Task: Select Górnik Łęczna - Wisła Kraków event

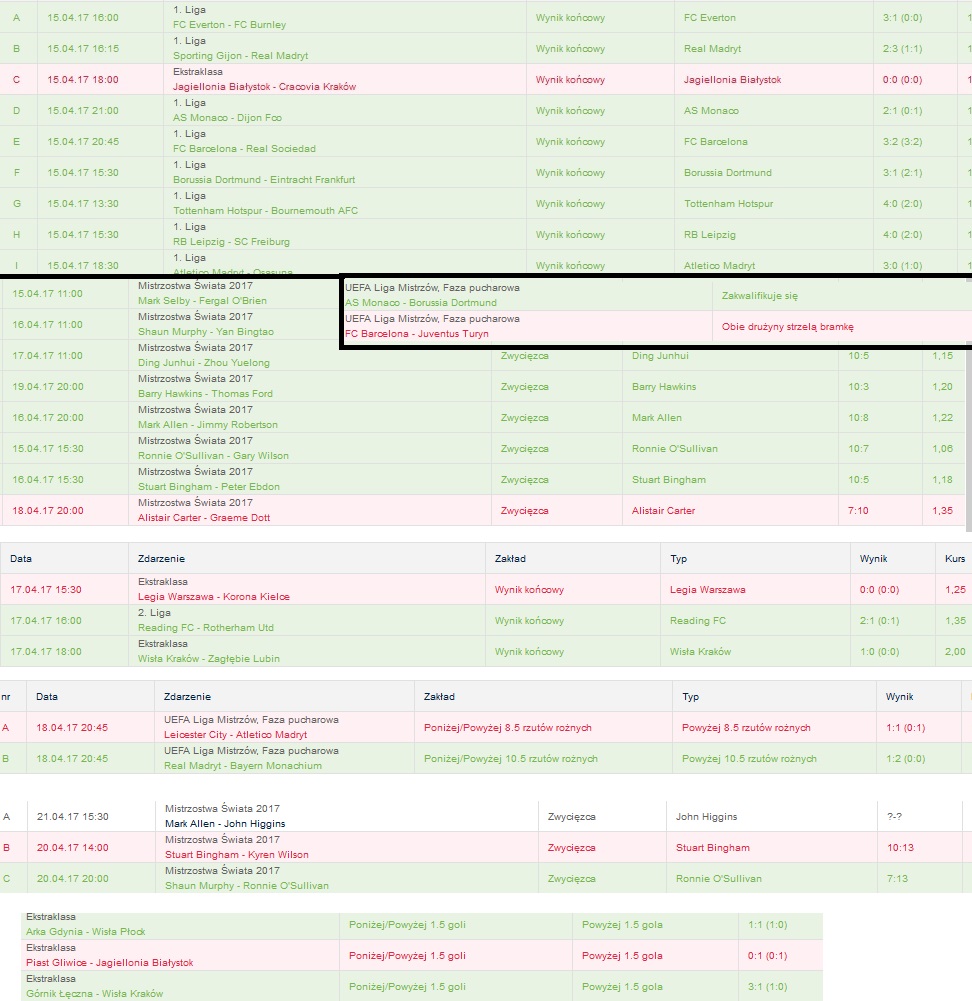Action: [x=94, y=994]
